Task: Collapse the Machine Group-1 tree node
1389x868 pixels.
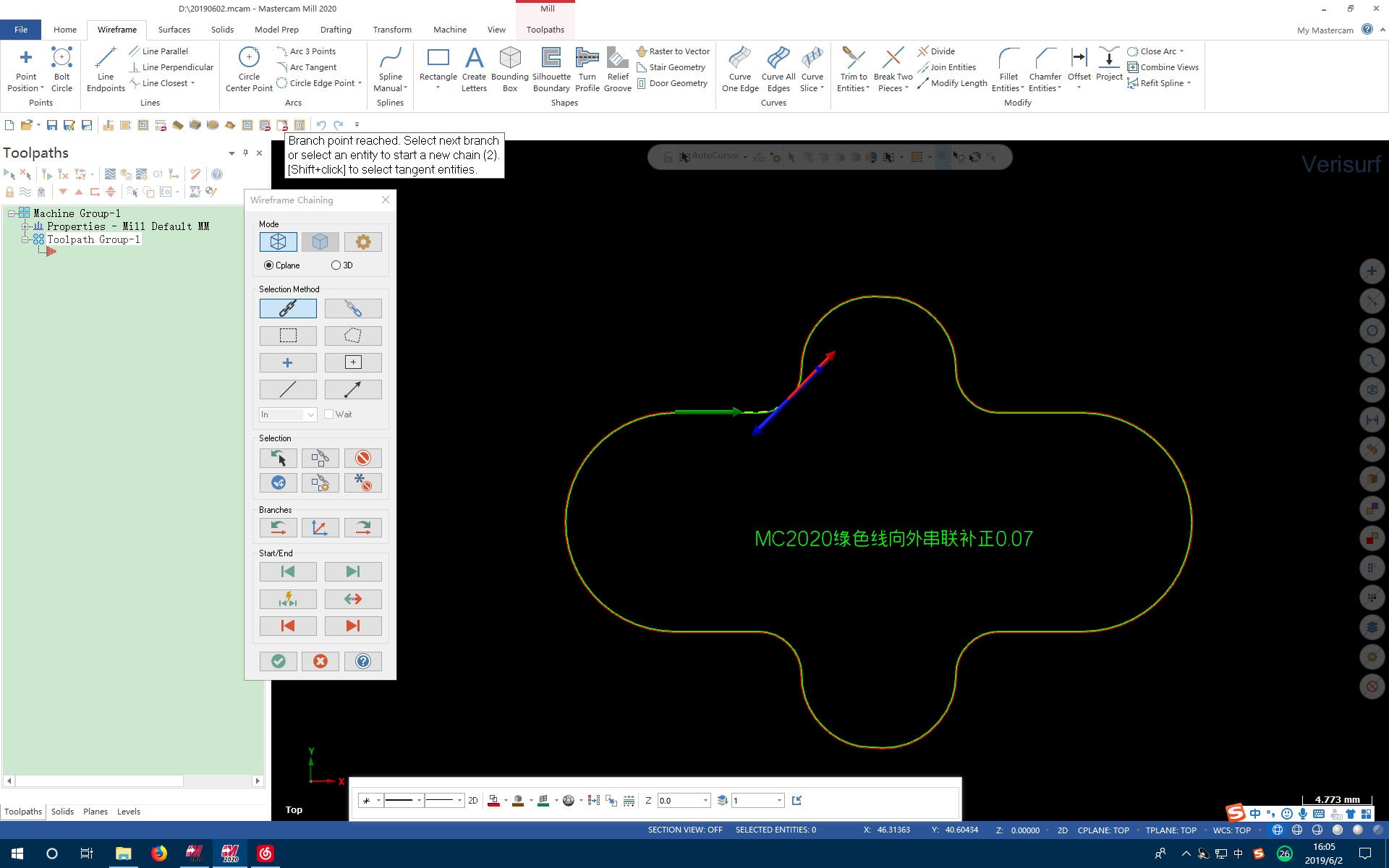Action: 12,213
